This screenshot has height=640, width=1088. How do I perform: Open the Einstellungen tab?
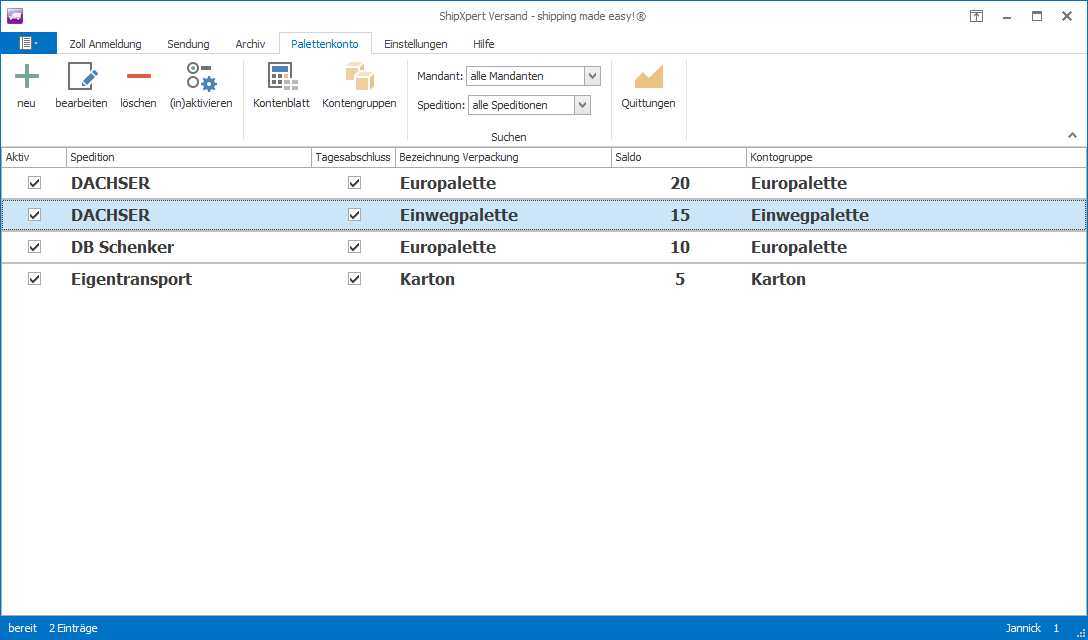(416, 44)
